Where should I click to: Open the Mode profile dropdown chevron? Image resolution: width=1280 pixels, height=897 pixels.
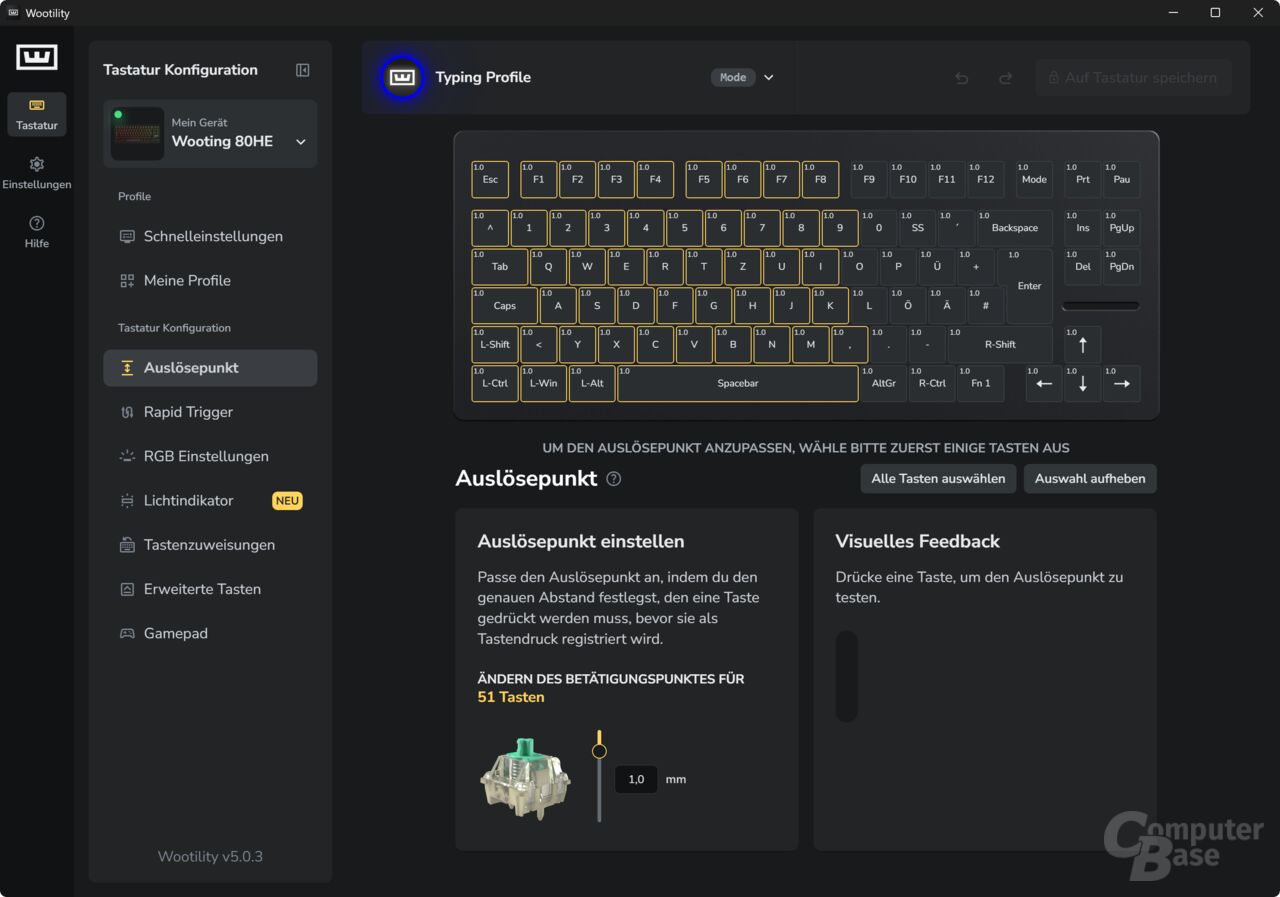click(x=769, y=77)
